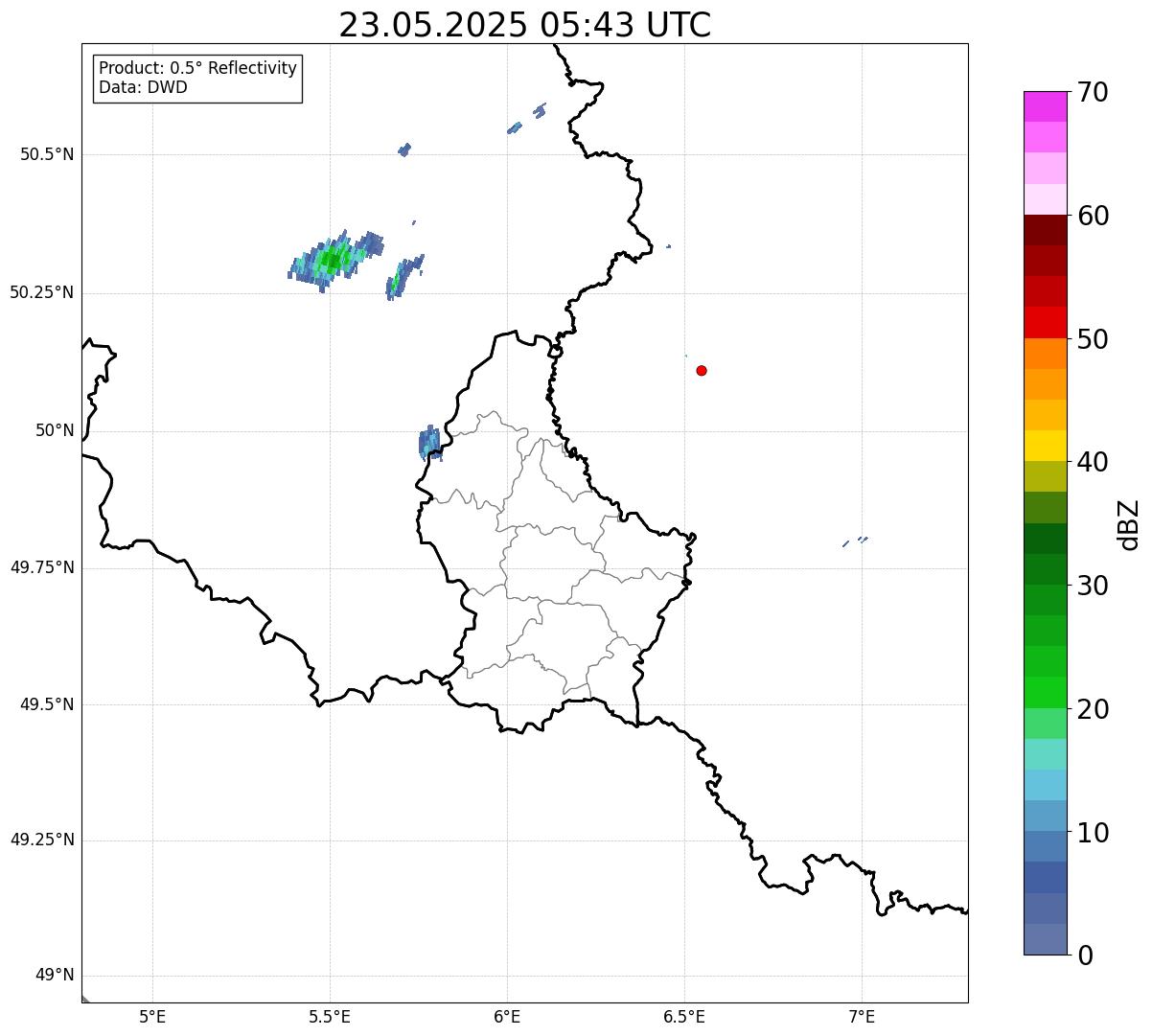The width and height of the screenshot is (1152, 1036).
Task: Click the 5.5°E longitude label
Action: 330,1016
